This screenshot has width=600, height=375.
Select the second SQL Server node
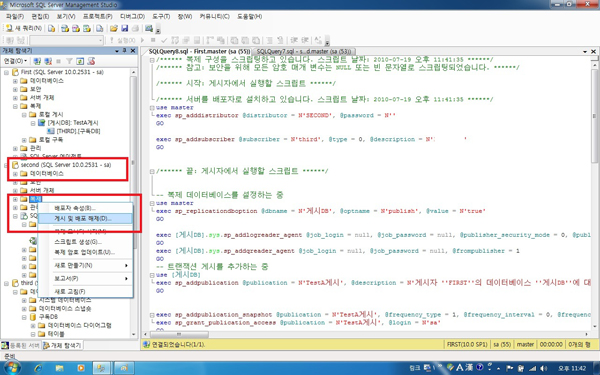point(65,165)
